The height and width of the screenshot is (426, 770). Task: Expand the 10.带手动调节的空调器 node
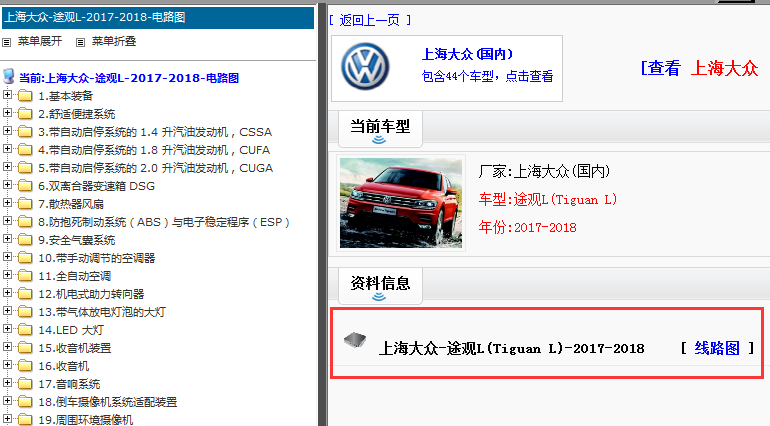(x=7, y=256)
